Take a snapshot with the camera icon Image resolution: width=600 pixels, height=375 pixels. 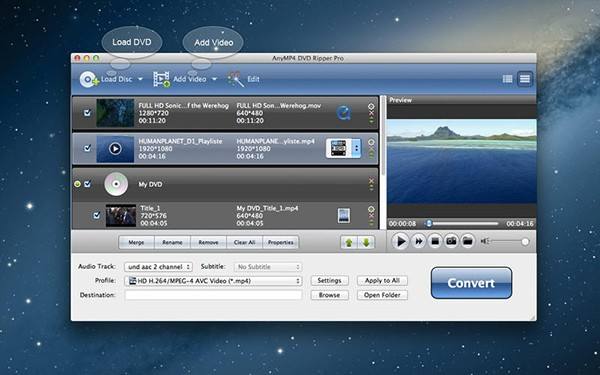451,241
